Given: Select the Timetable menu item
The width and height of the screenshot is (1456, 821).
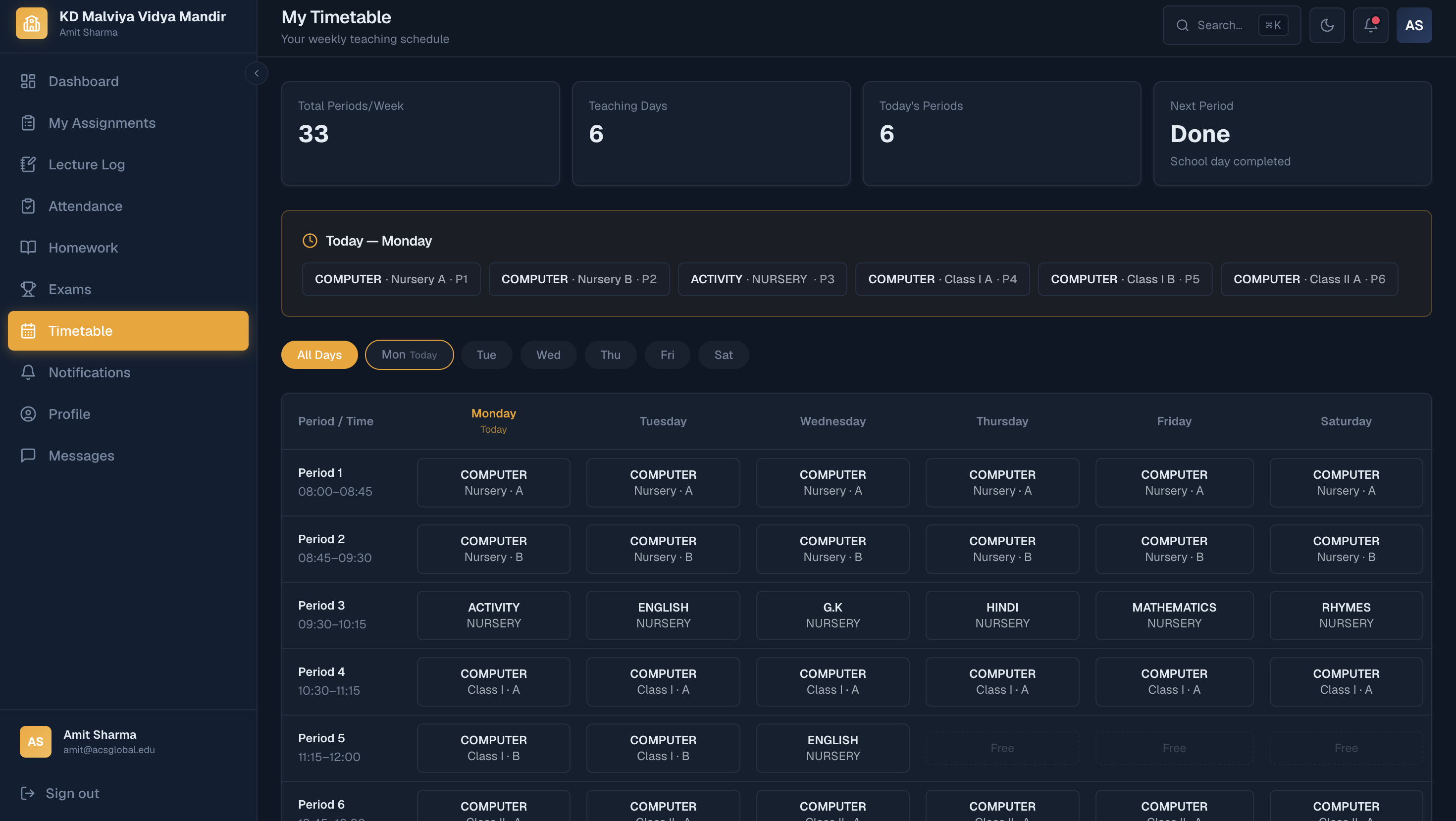Looking at the screenshot, I should (128, 331).
